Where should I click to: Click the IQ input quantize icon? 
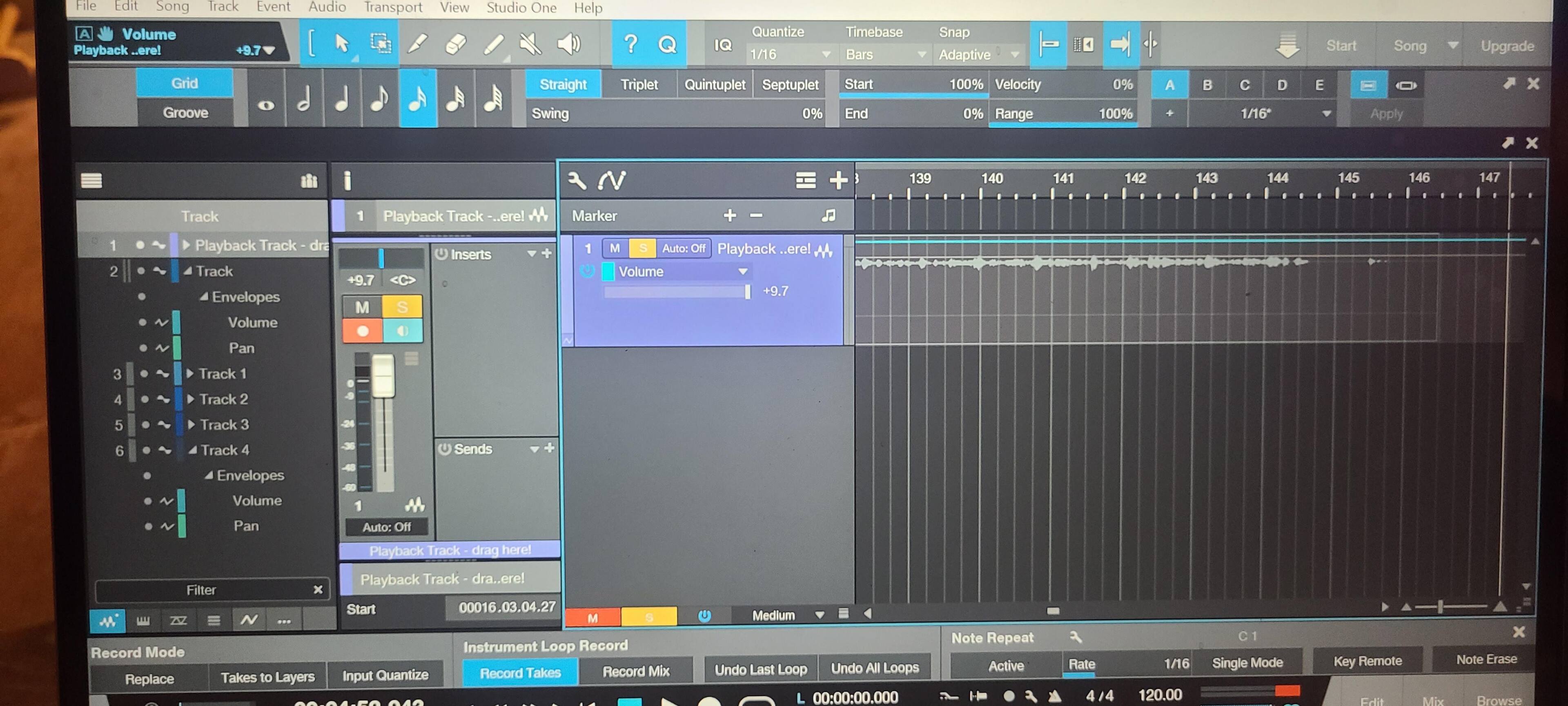pos(722,45)
